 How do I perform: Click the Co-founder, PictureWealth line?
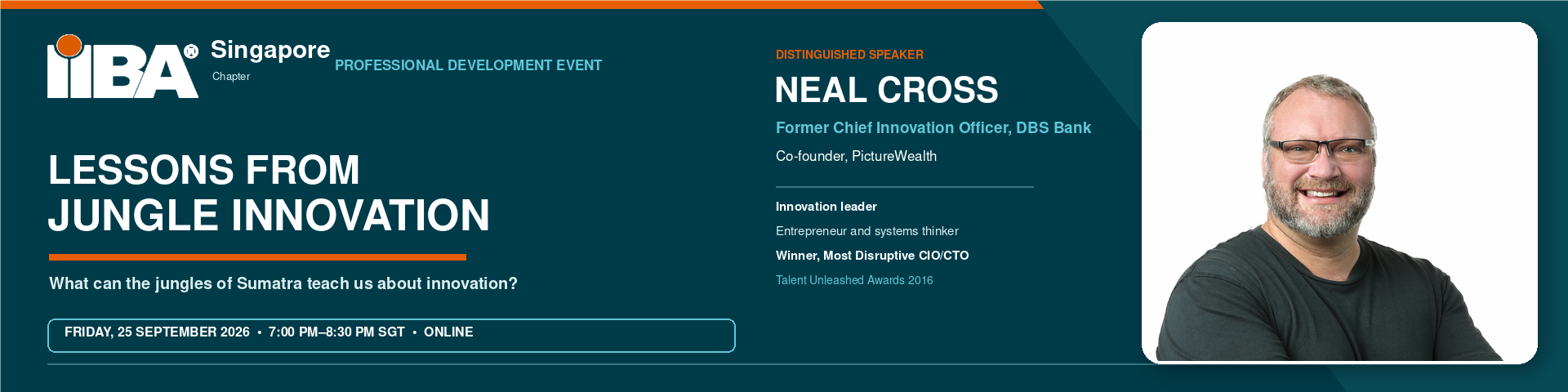click(856, 156)
